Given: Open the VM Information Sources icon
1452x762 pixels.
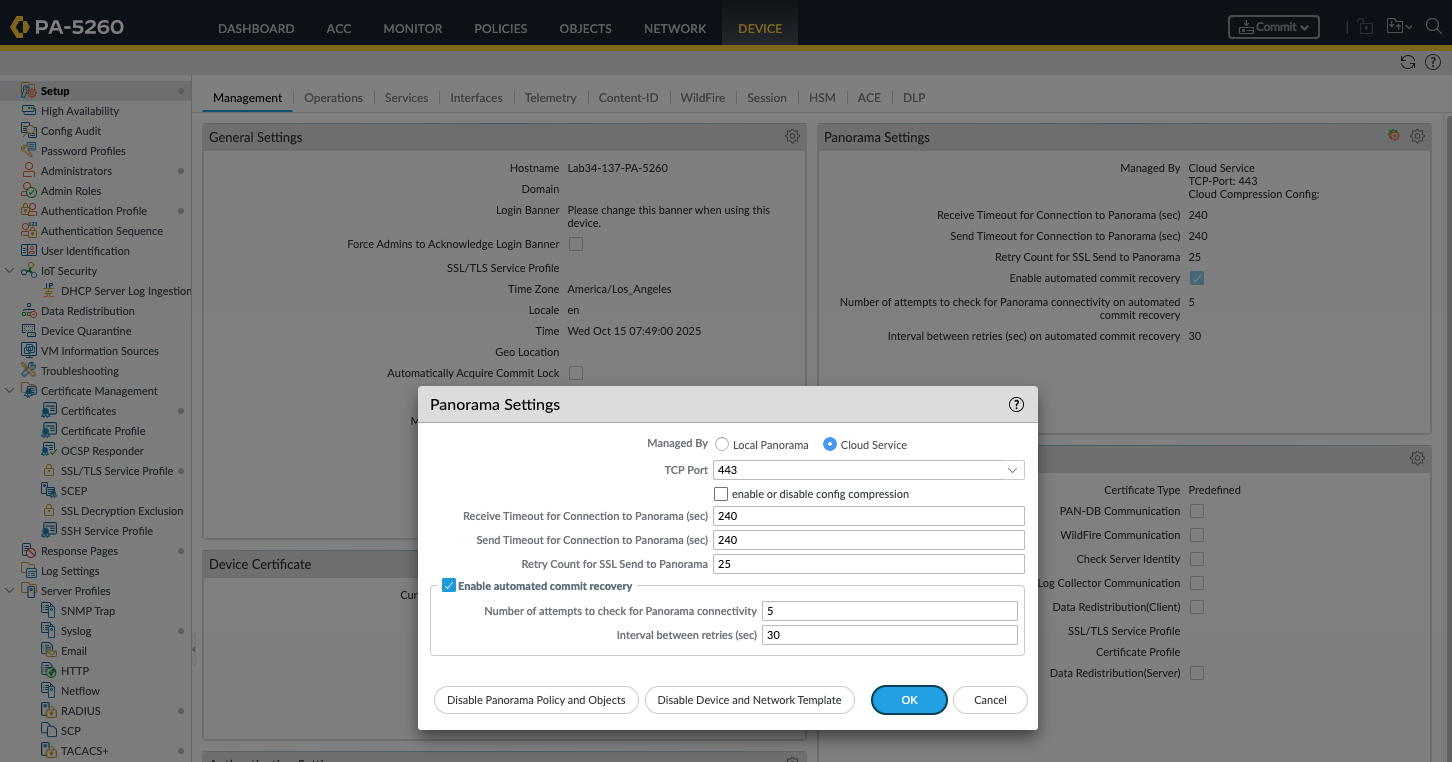Looking at the screenshot, I should click(x=29, y=351).
